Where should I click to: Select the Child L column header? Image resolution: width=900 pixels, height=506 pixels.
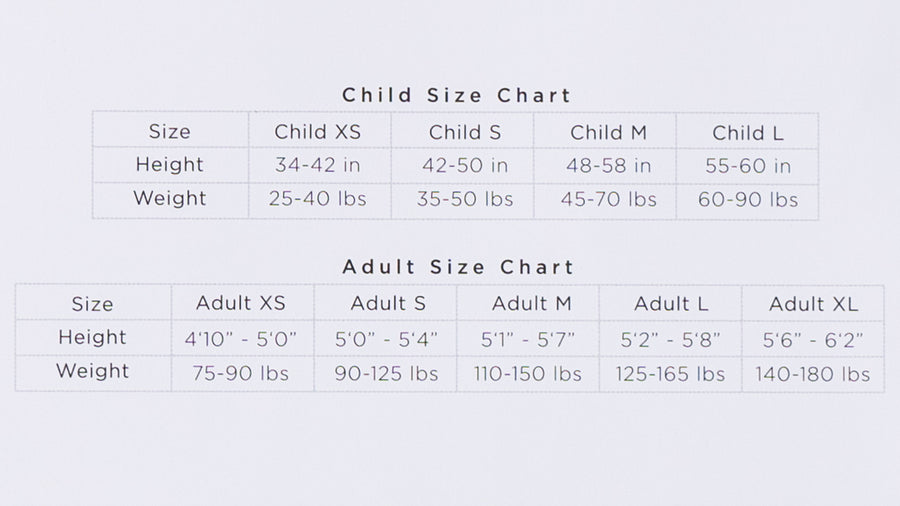pyautogui.click(x=748, y=133)
